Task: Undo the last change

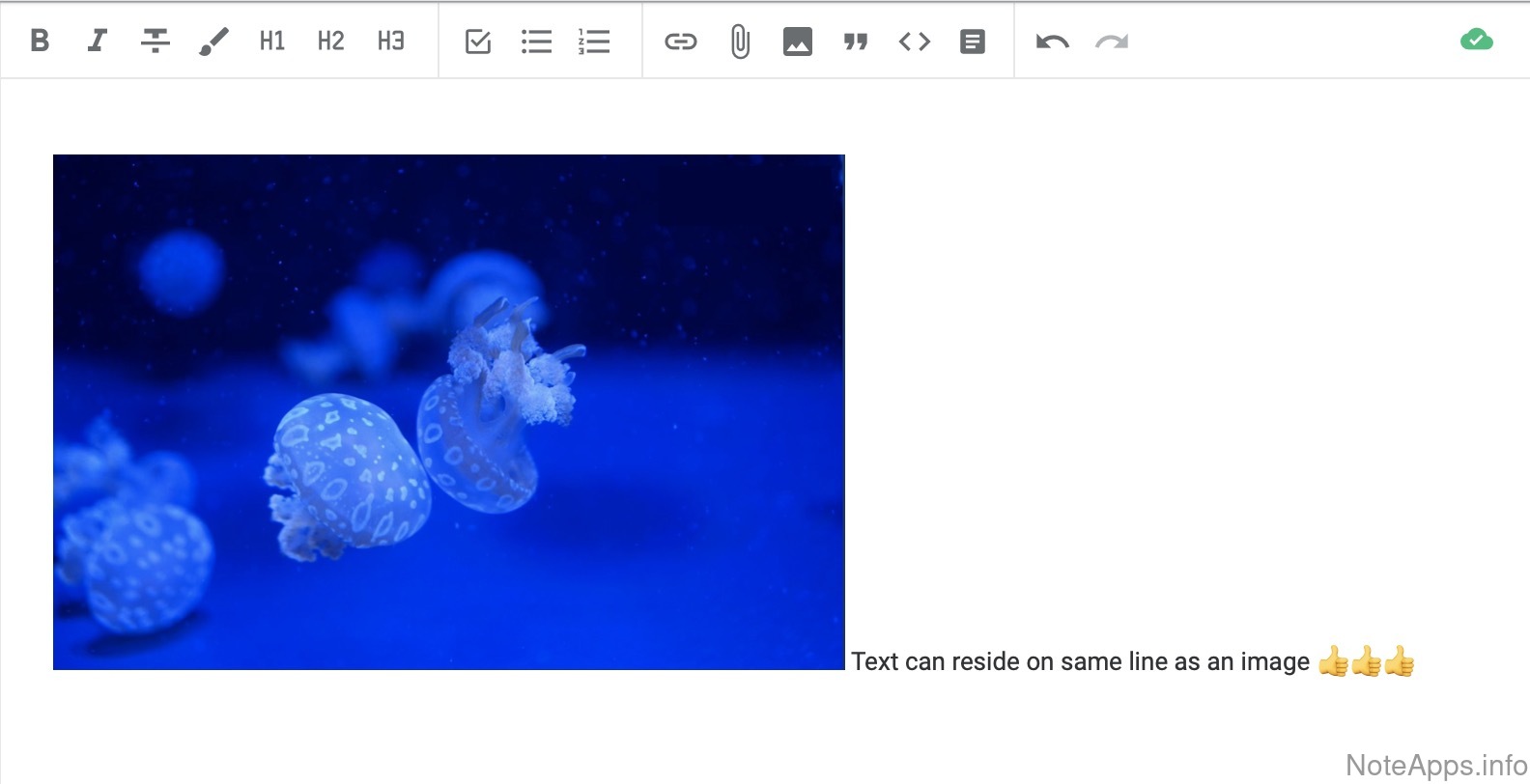Action: (1053, 42)
